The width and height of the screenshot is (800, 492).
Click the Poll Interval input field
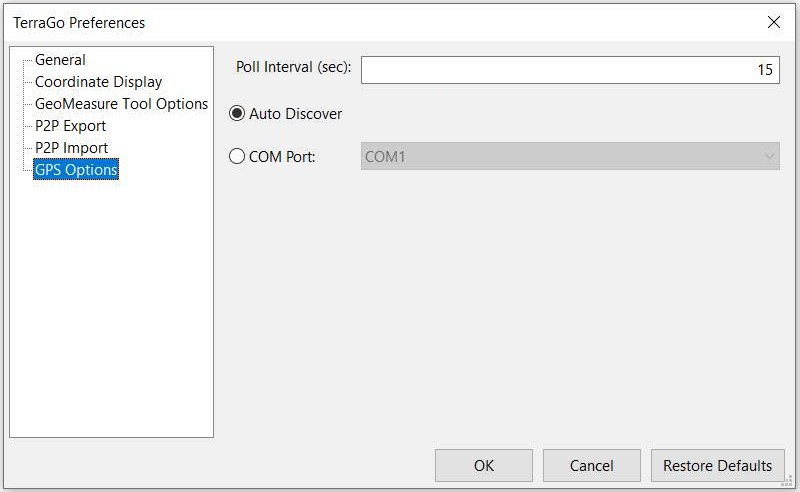[x=570, y=70]
